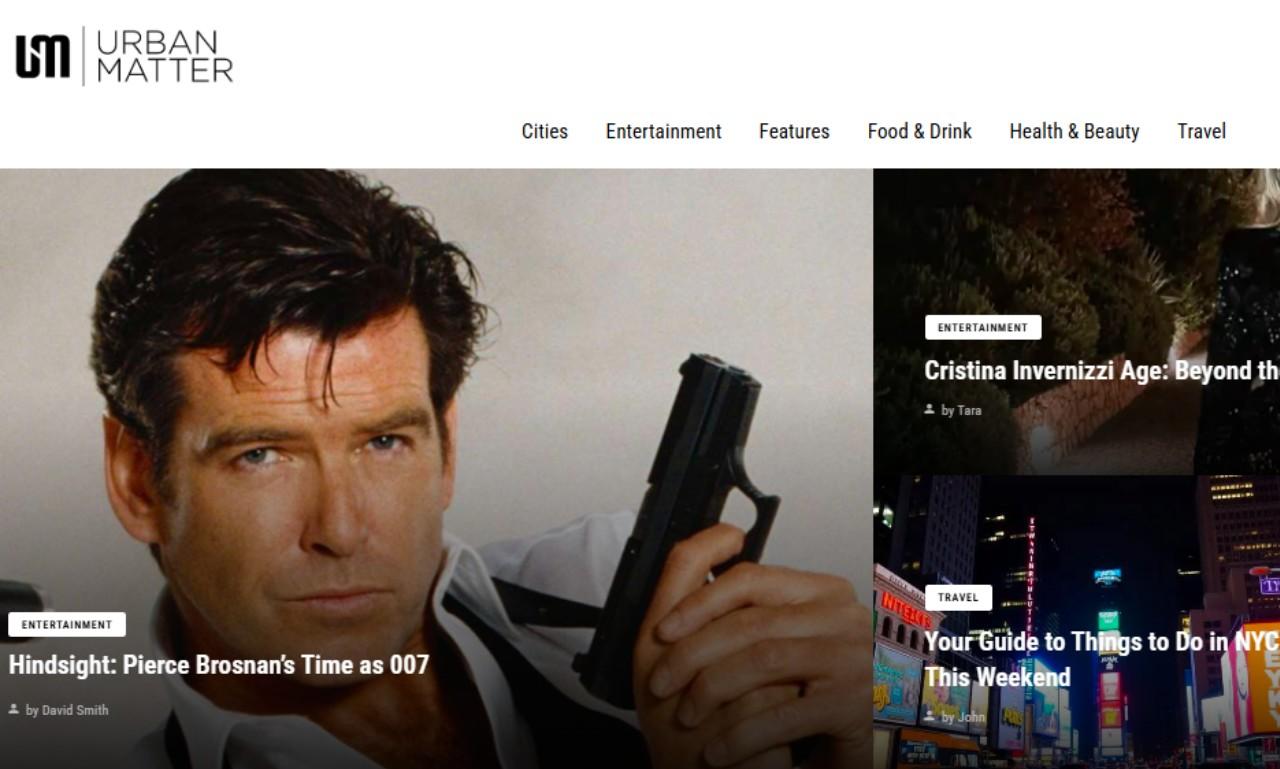The height and width of the screenshot is (769, 1280).
Task: Click Entertainment badge on the Brosnan article
Action: 67,625
